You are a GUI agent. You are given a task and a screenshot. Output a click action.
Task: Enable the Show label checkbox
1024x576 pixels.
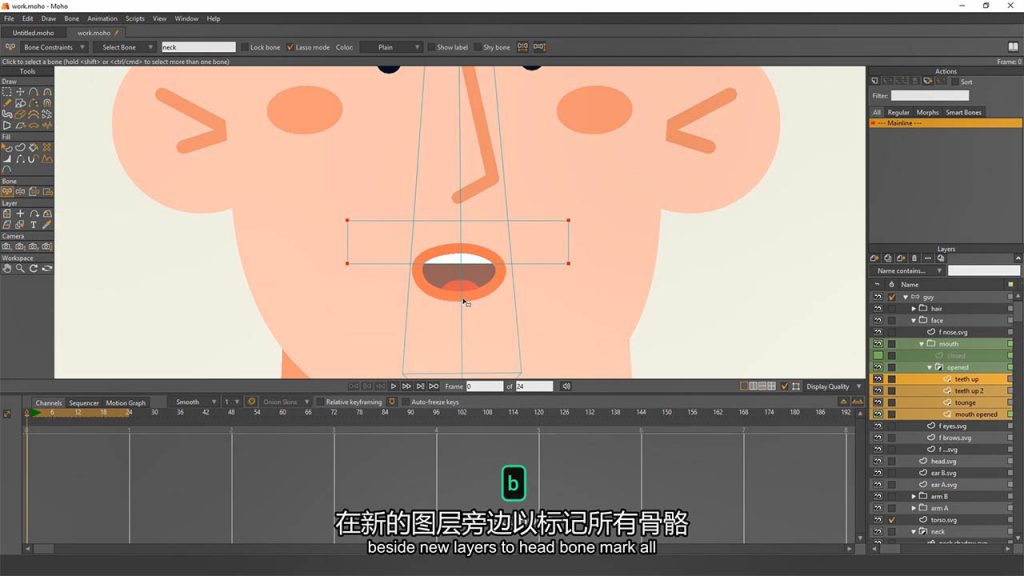pyautogui.click(x=431, y=47)
